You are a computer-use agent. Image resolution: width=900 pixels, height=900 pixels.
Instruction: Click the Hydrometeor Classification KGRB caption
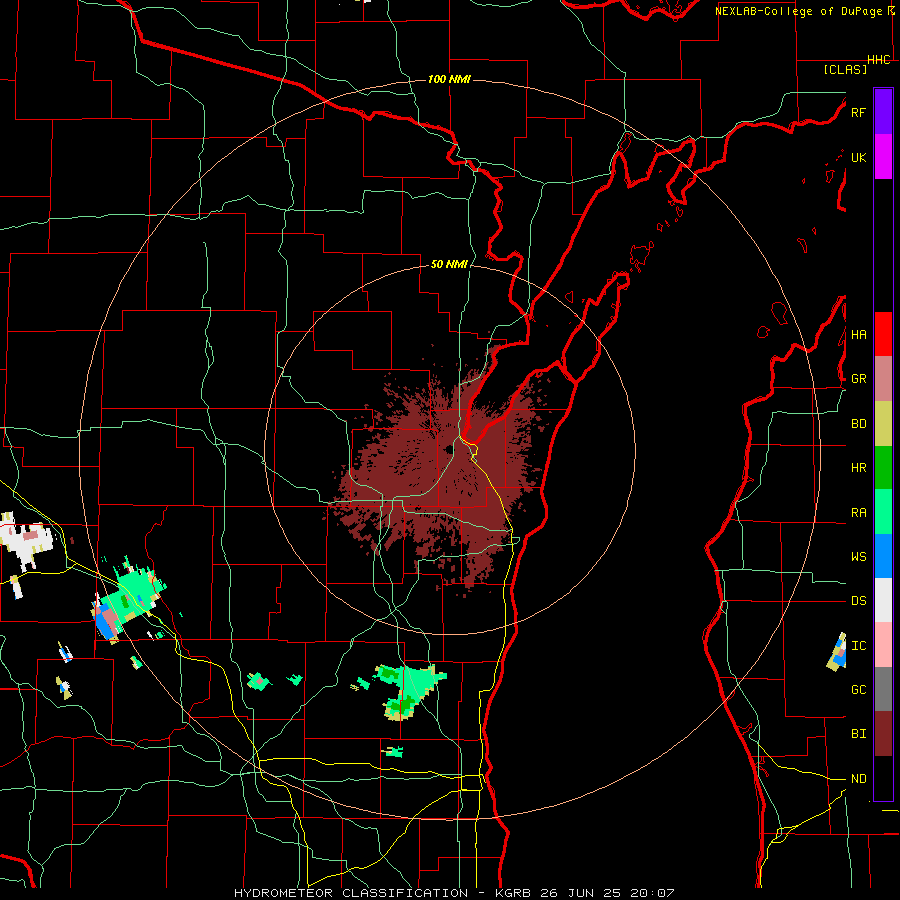point(454,893)
